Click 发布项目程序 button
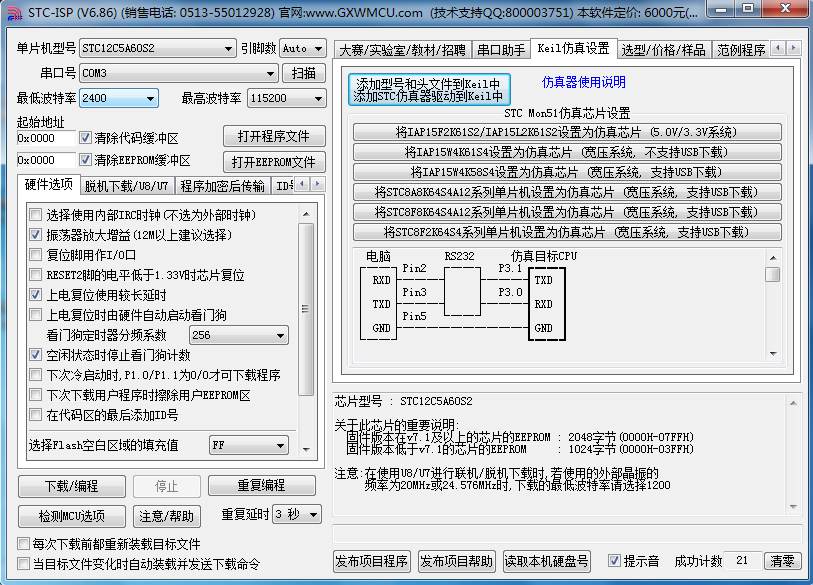Screen dimensions: 813x585 tap(372, 561)
